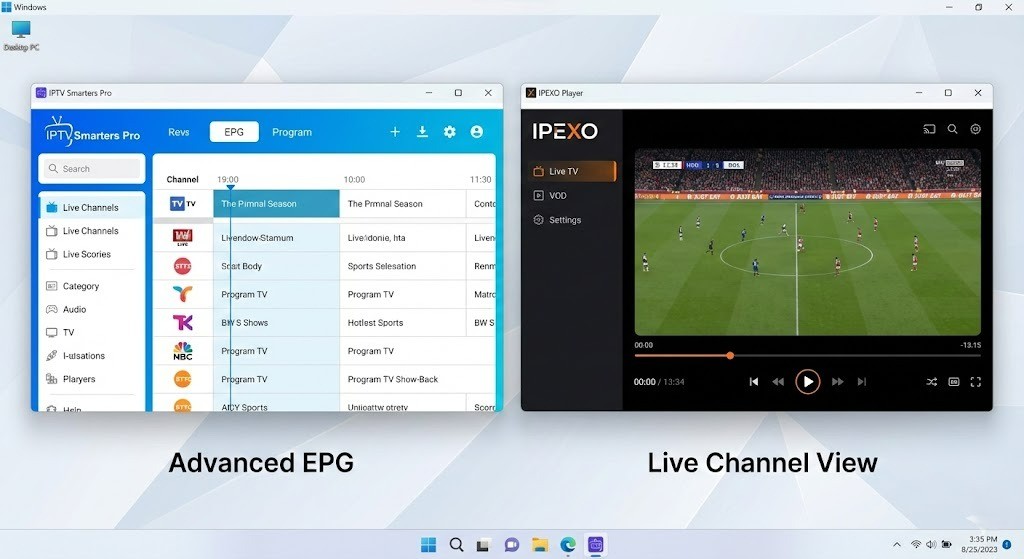Click the gear icon atop IPEXO Player
The height and width of the screenshot is (559, 1024).
coord(976,129)
